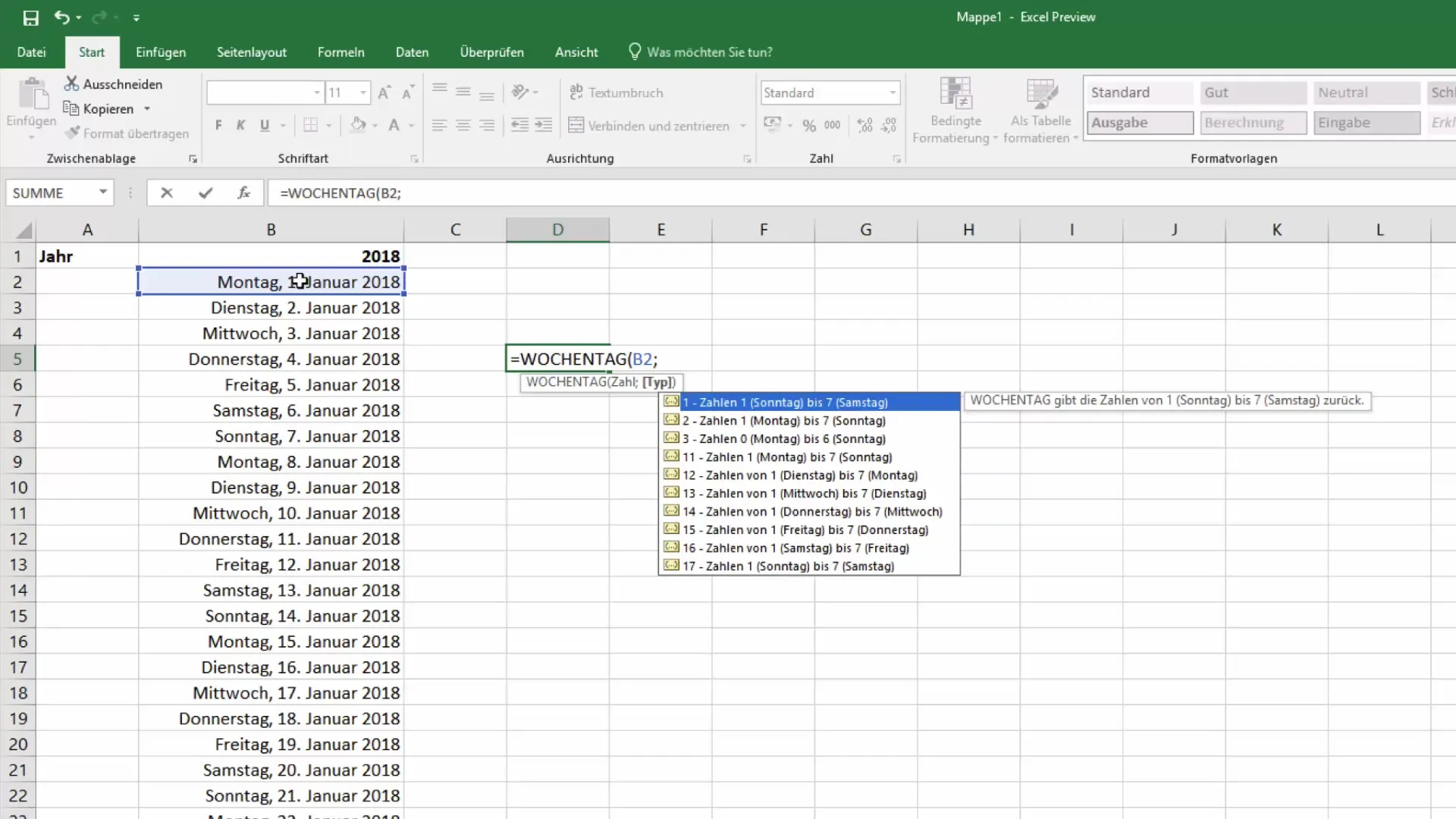Click the Undo arrow icon
The image size is (1456, 819).
61,17
